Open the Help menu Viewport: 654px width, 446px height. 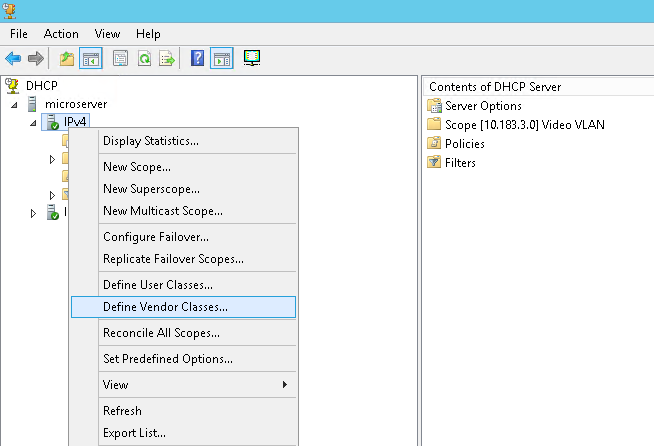point(148,34)
